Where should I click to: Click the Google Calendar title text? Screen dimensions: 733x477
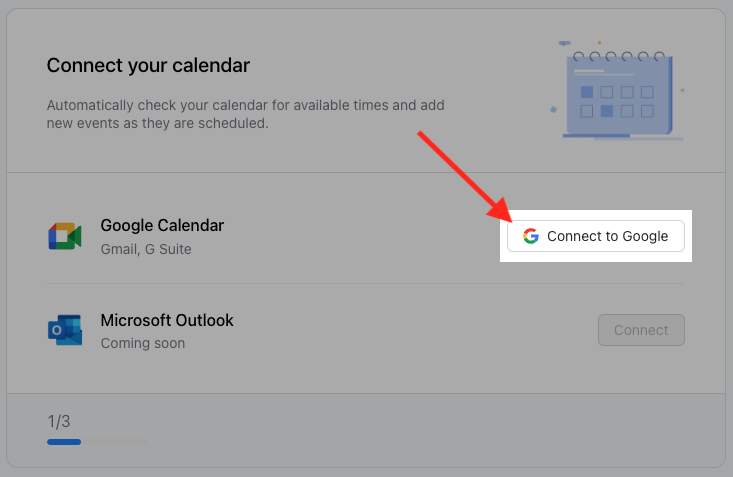[x=162, y=226]
